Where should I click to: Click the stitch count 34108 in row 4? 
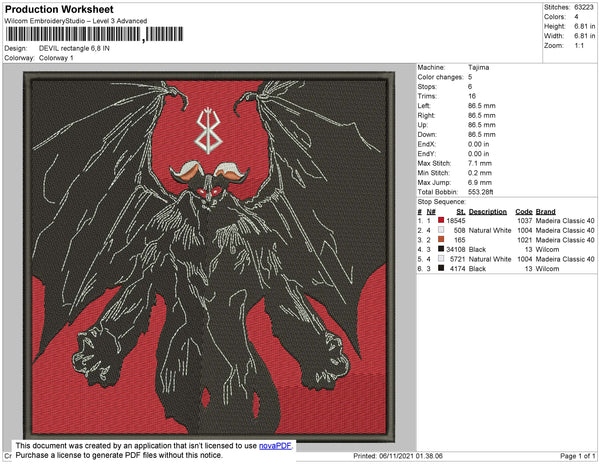[456, 249]
